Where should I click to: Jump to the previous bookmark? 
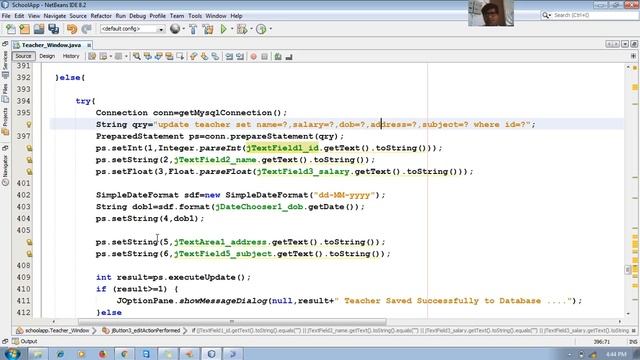(193, 56)
